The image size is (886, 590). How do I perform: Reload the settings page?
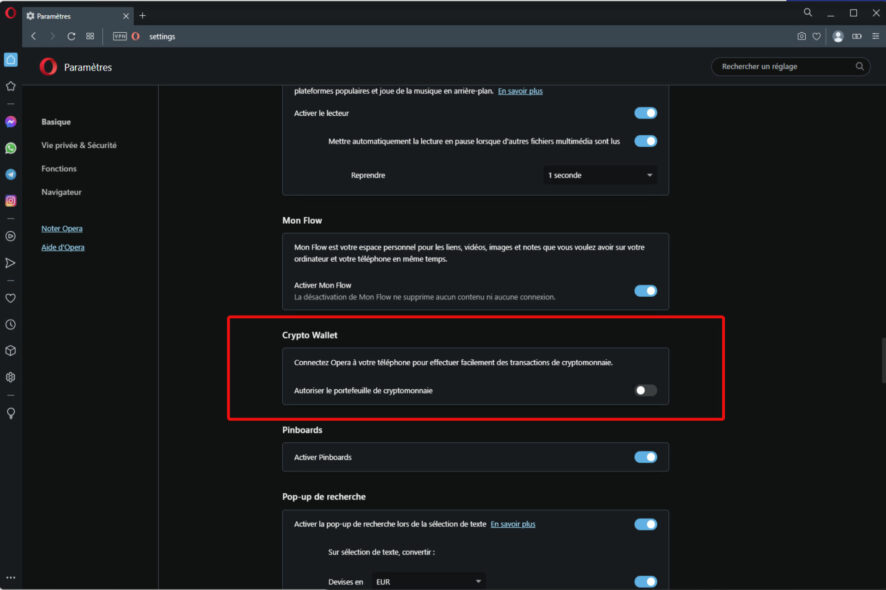(71, 36)
